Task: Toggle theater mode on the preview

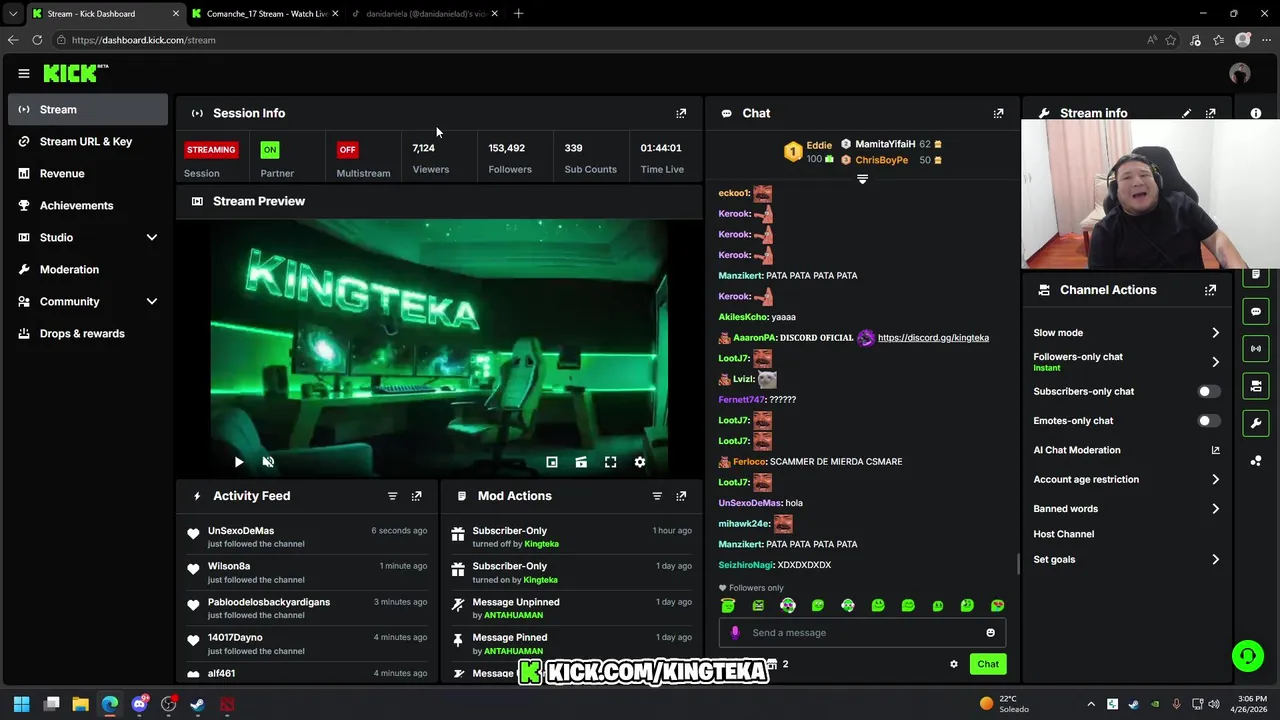Action: click(x=581, y=462)
